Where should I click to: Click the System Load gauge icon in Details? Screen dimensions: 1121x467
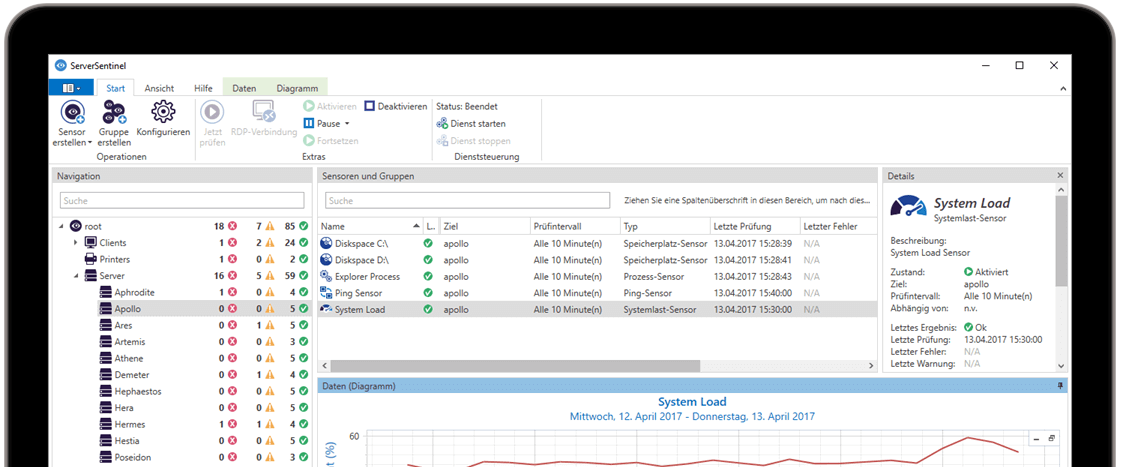(x=909, y=206)
